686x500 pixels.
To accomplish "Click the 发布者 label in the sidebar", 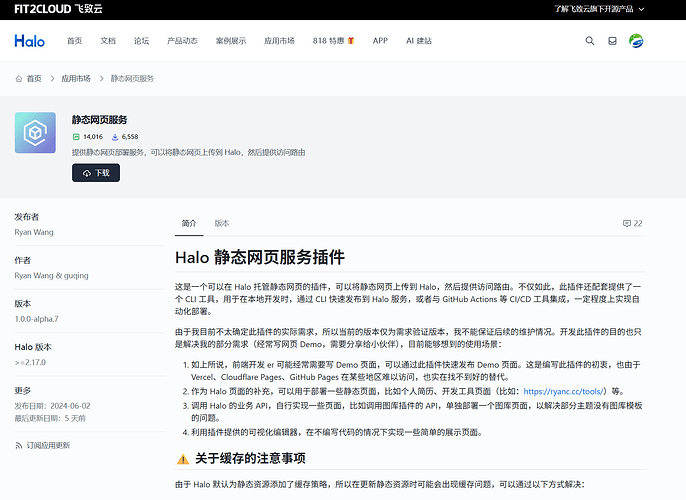I will click(x=27, y=217).
